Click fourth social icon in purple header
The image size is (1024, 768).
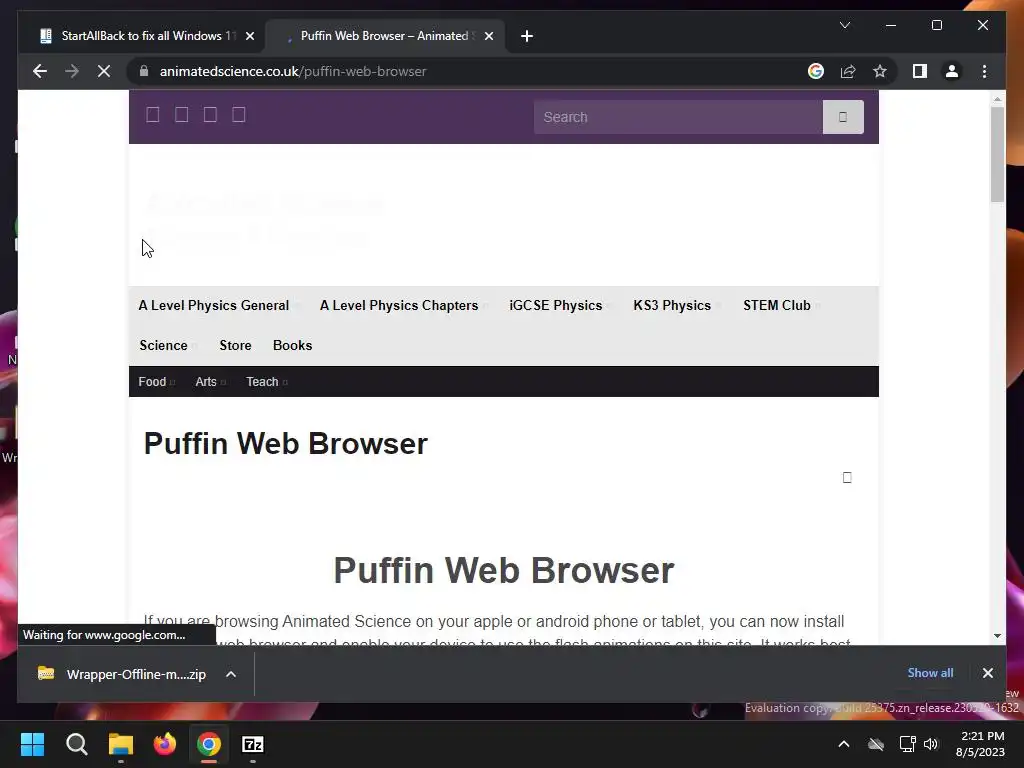point(239,115)
